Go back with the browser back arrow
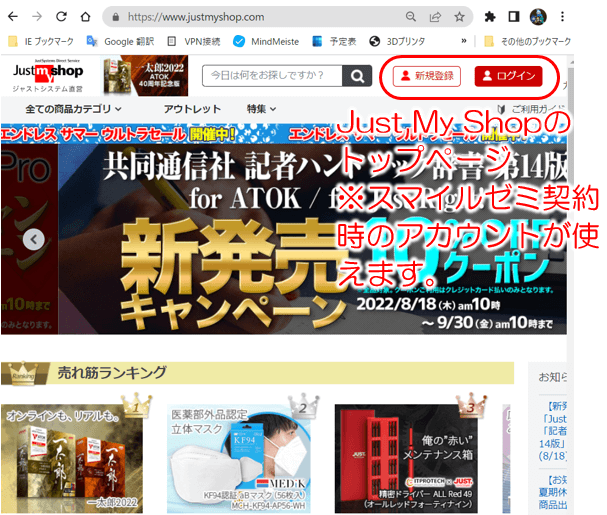Screen dimensions: 607x515 point(13,17)
